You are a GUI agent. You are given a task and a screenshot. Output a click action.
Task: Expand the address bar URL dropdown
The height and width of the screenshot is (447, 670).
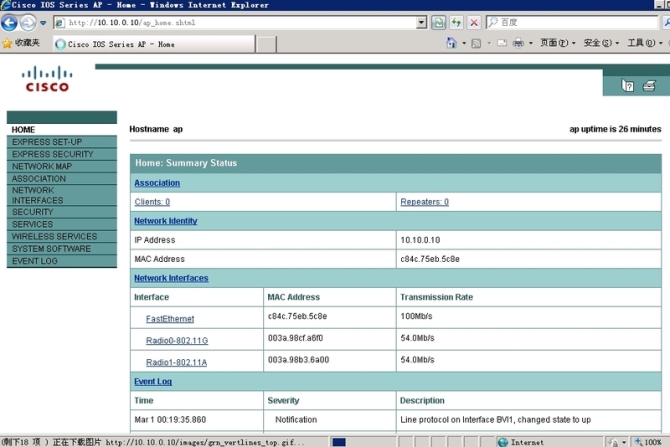tap(421, 22)
